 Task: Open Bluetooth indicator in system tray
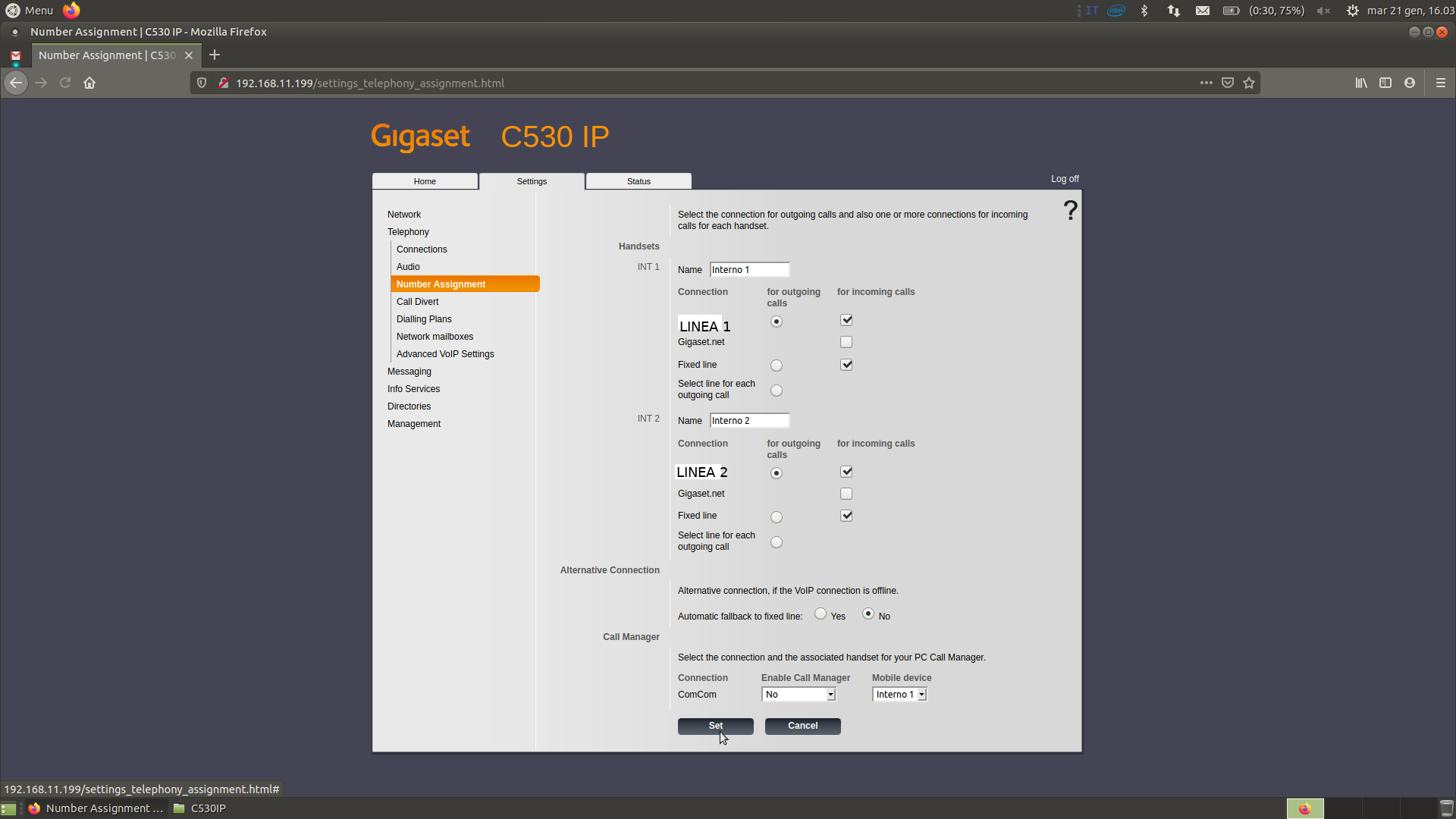point(1144,11)
